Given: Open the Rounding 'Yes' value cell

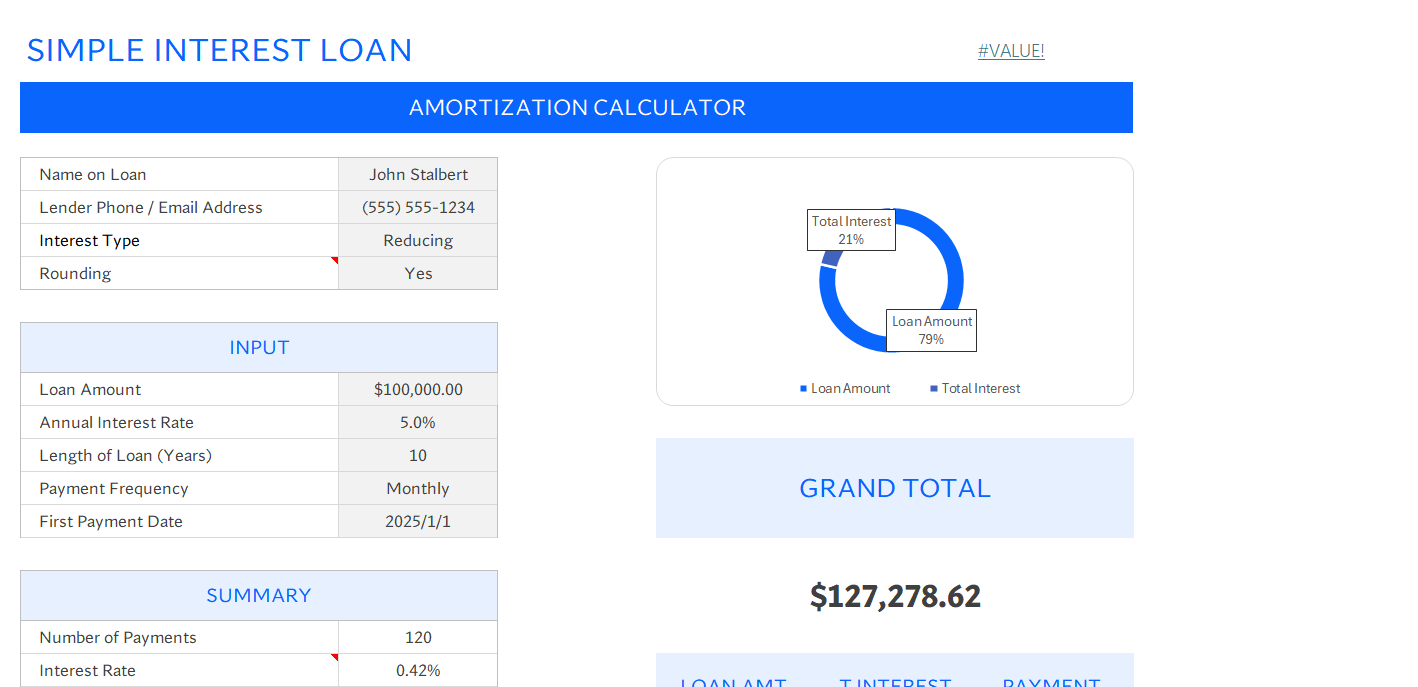Looking at the screenshot, I should point(418,273).
